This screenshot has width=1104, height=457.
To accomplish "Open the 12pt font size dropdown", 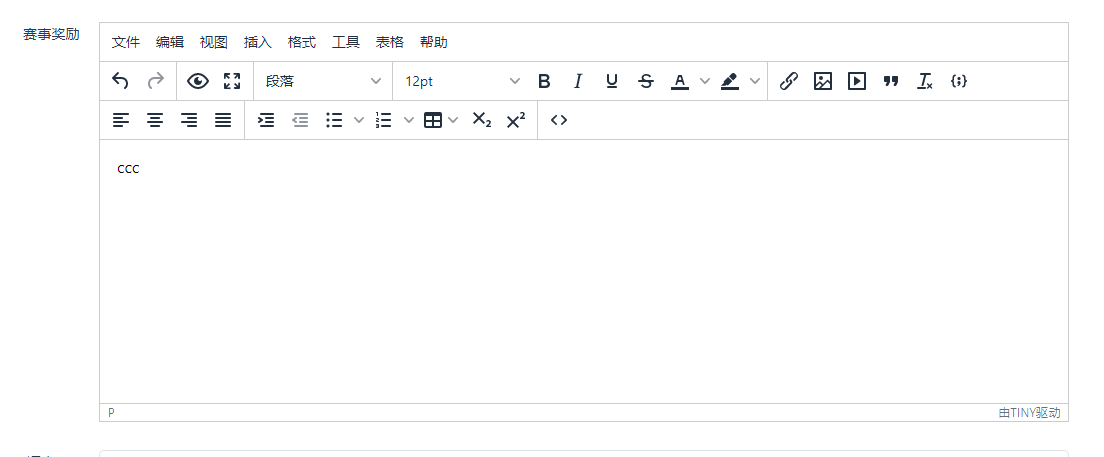I will [x=462, y=81].
